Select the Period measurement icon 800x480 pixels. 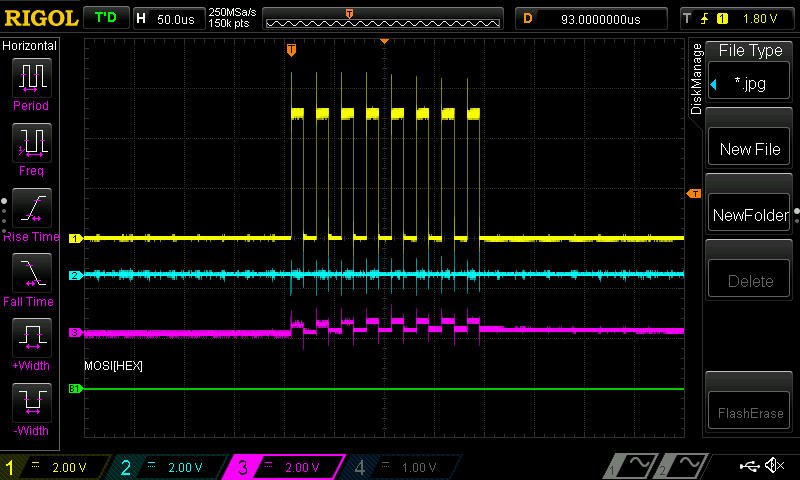32,78
